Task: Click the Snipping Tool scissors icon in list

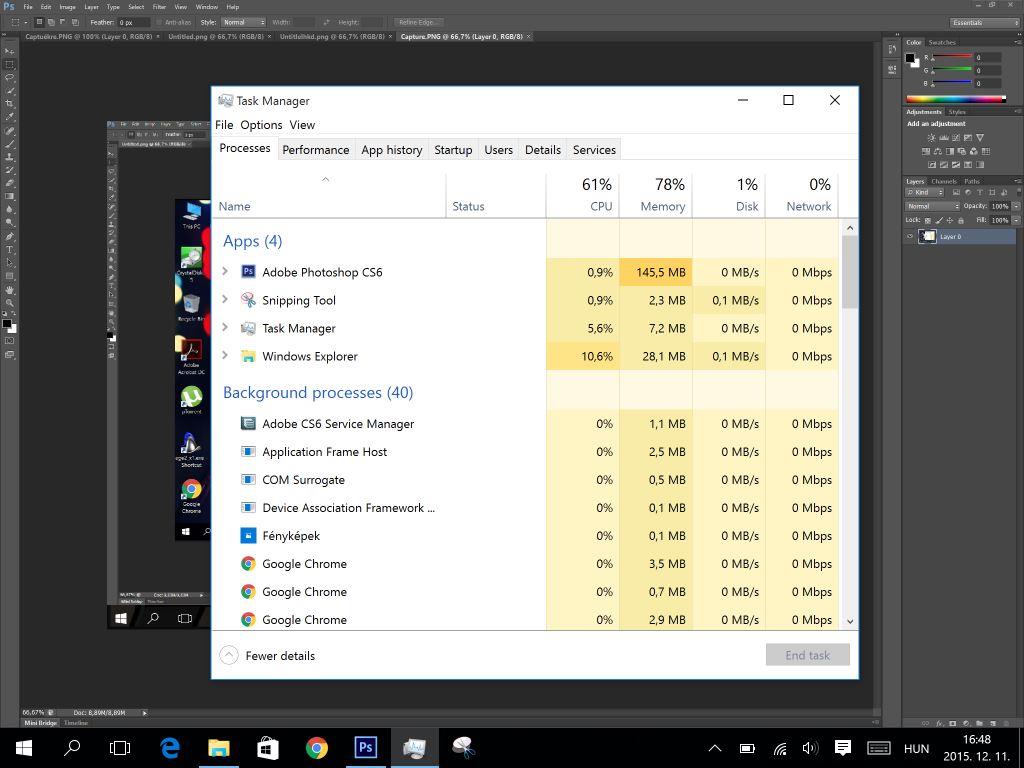Action: 248,300
